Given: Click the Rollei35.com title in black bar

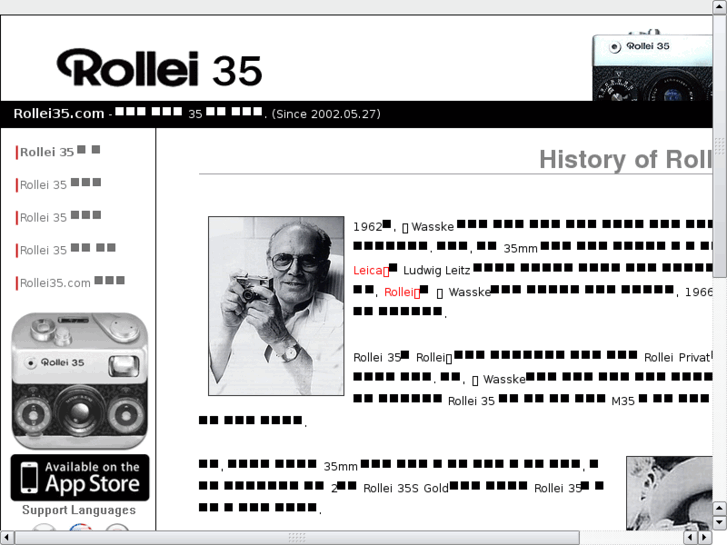Looking at the screenshot, I should pyautogui.click(x=59, y=114).
